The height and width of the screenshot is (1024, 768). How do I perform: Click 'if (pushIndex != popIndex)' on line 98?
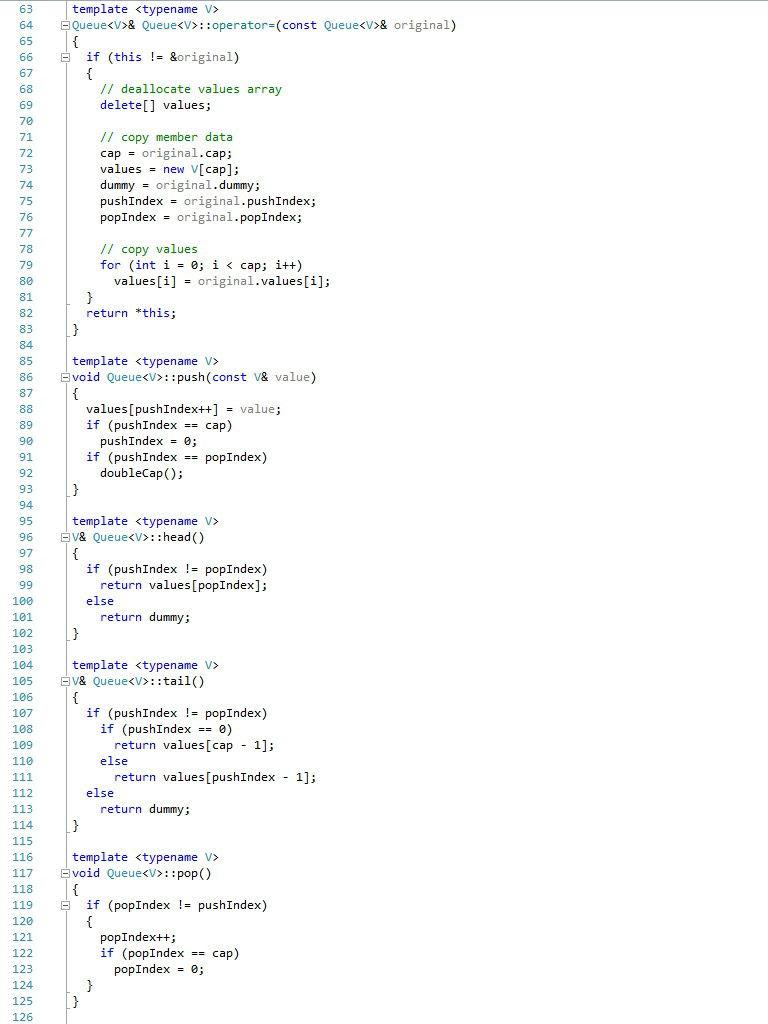point(176,569)
